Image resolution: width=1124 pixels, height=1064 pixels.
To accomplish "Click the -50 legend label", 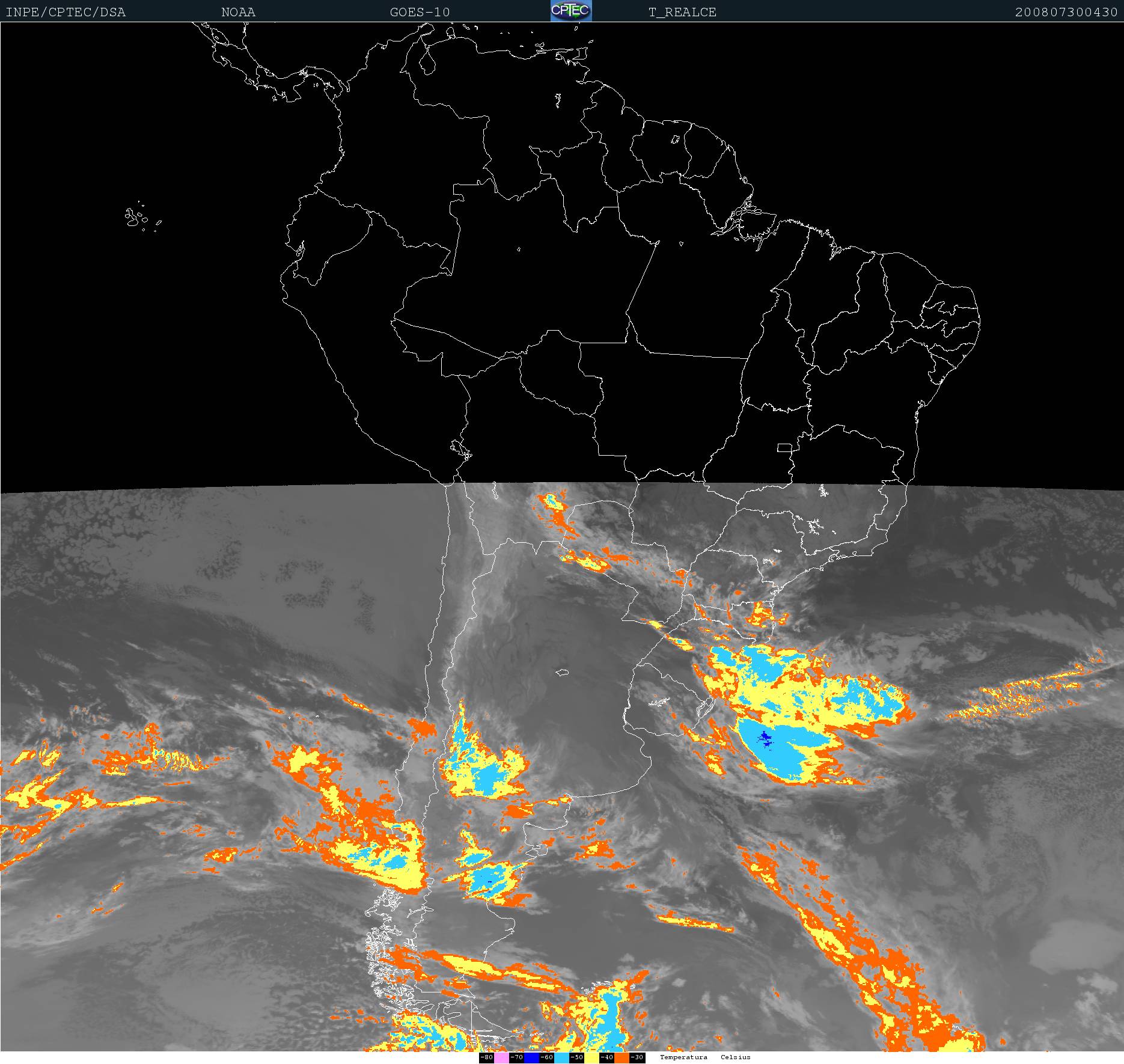I will click(x=576, y=1057).
